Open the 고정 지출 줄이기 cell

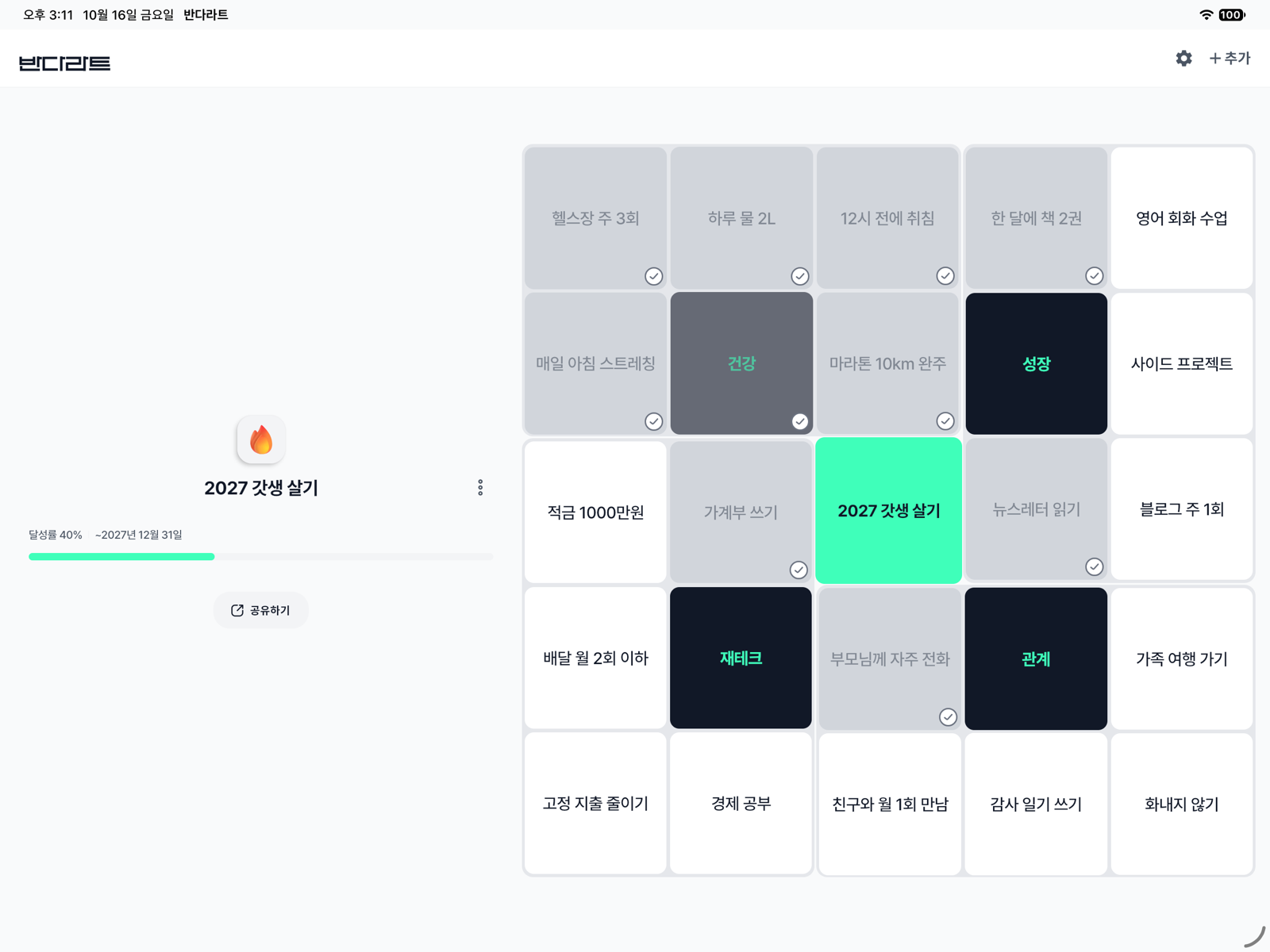click(x=595, y=804)
